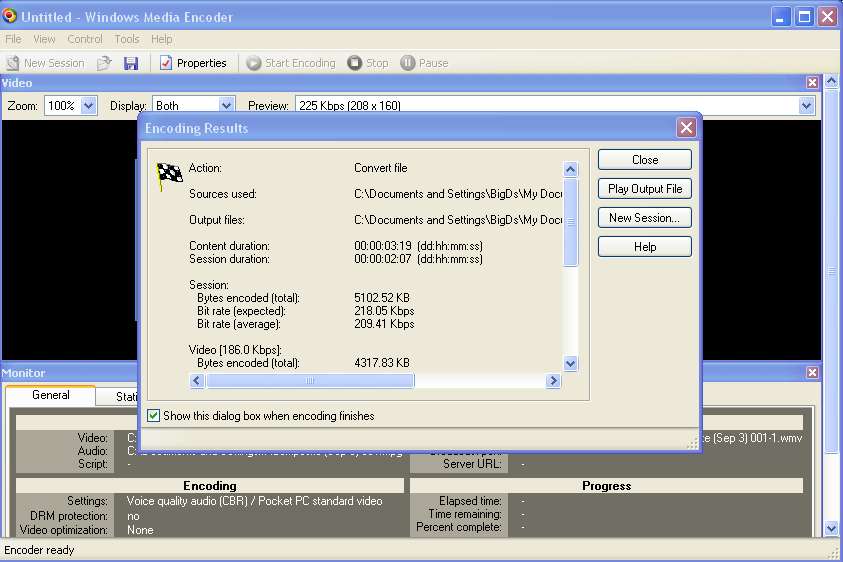Viewport: 843px width, 562px height.
Task: Click the Windows Media Encoder title icon
Action: (9, 16)
